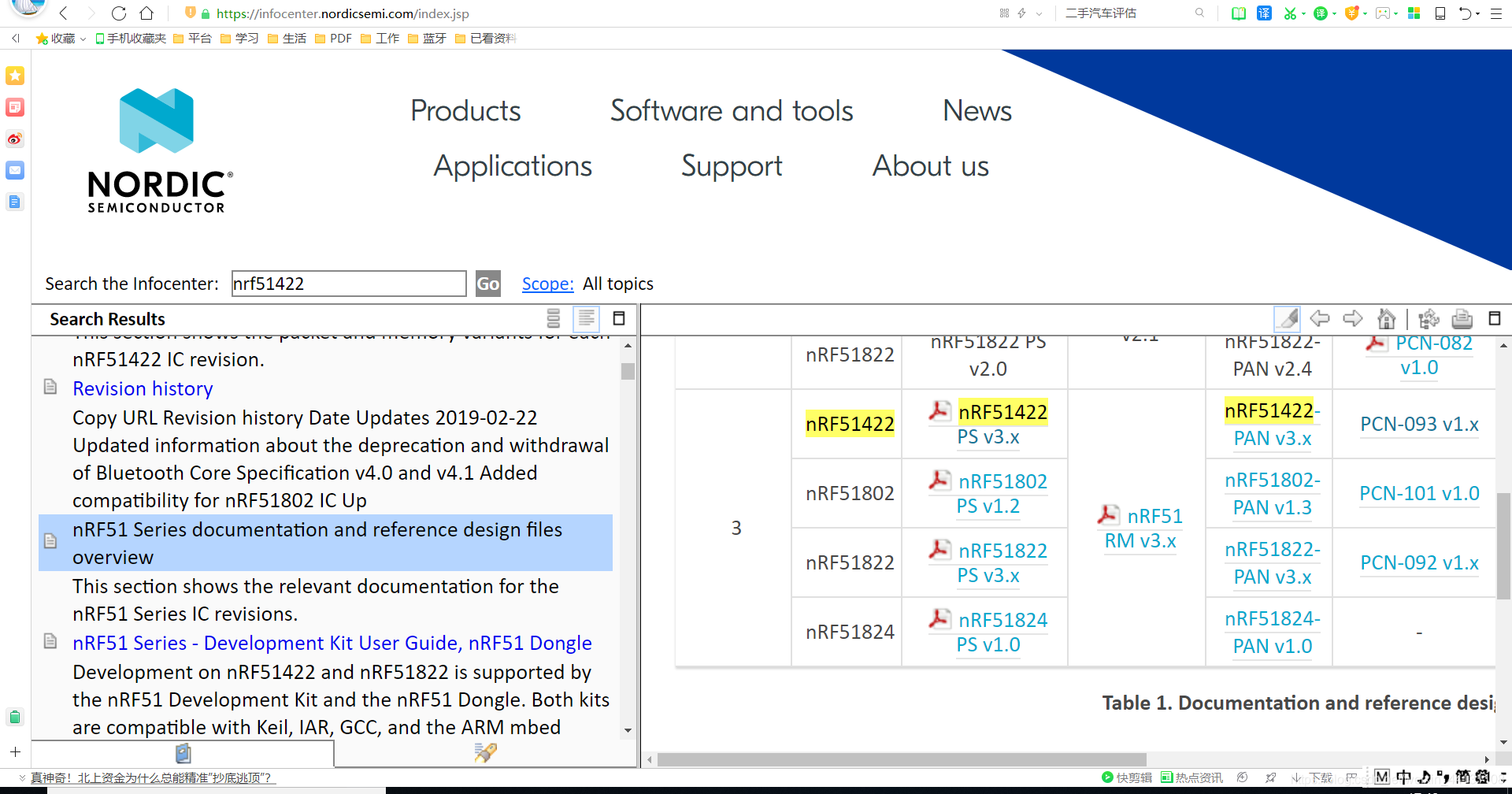This screenshot has height=794, width=1512.
Task: Open the game controller icon
Action: 1383,13
